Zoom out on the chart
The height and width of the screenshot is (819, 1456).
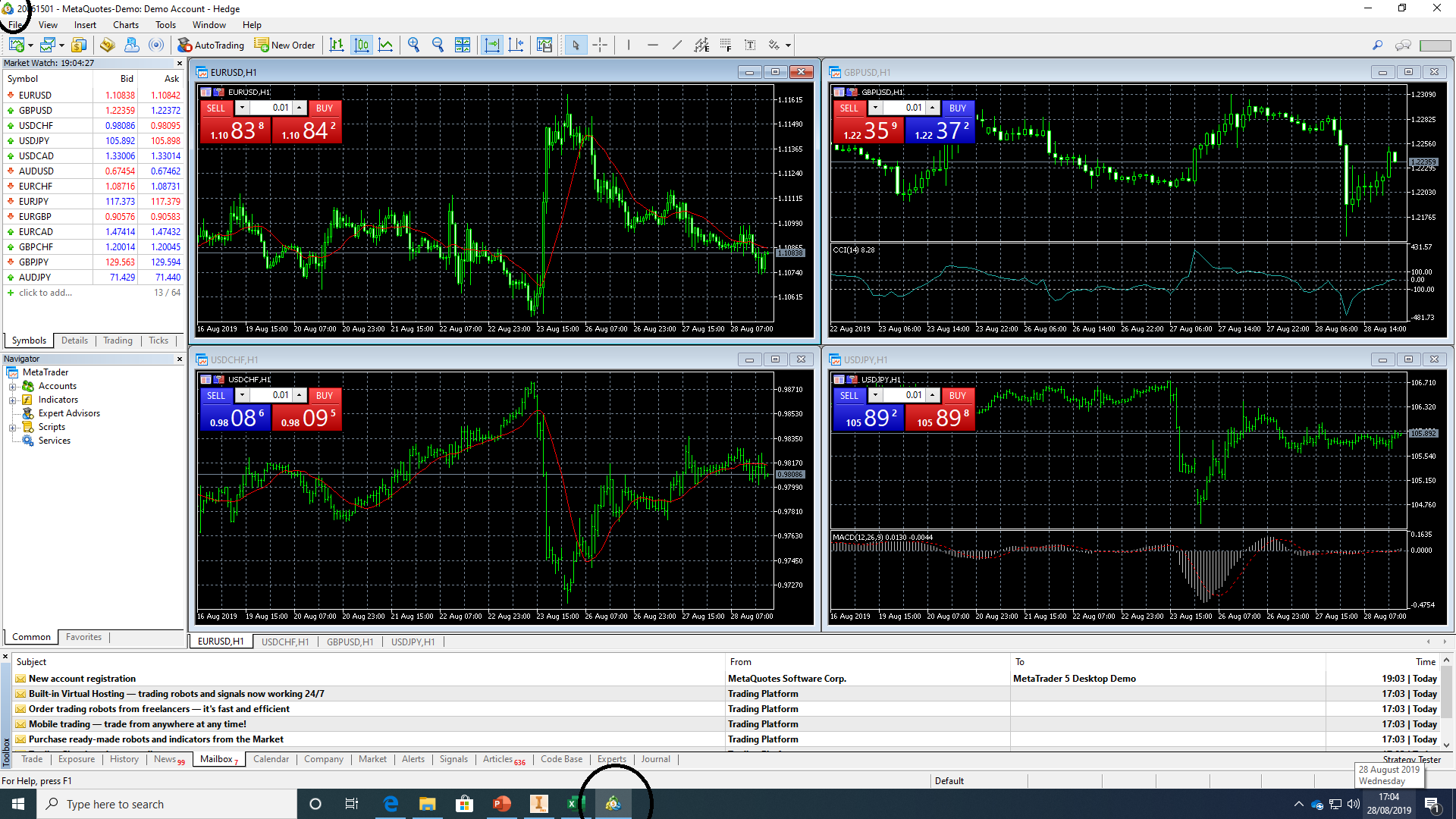click(x=438, y=45)
